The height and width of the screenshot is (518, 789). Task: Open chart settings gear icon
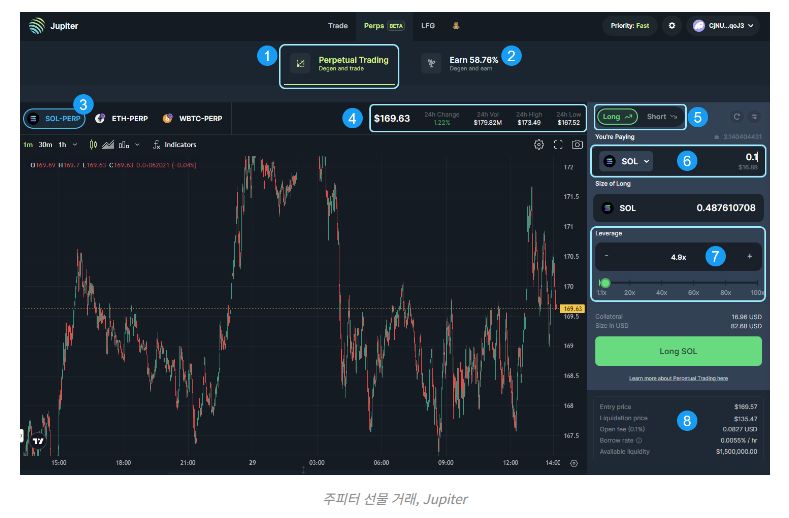[539, 145]
